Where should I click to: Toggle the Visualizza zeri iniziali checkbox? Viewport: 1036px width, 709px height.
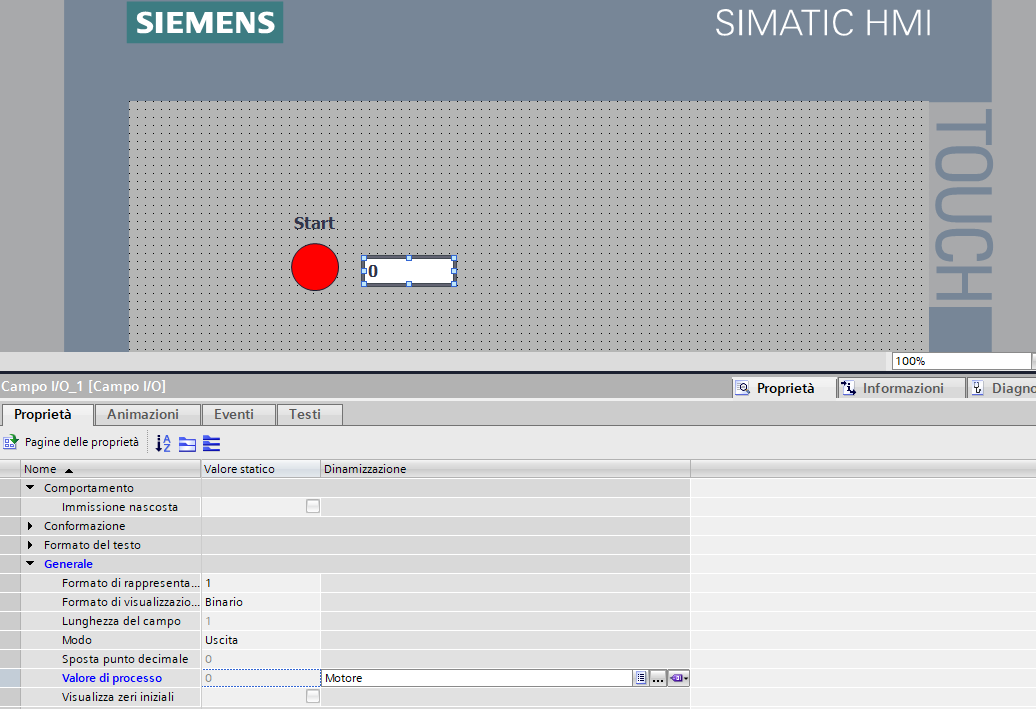(313, 696)
